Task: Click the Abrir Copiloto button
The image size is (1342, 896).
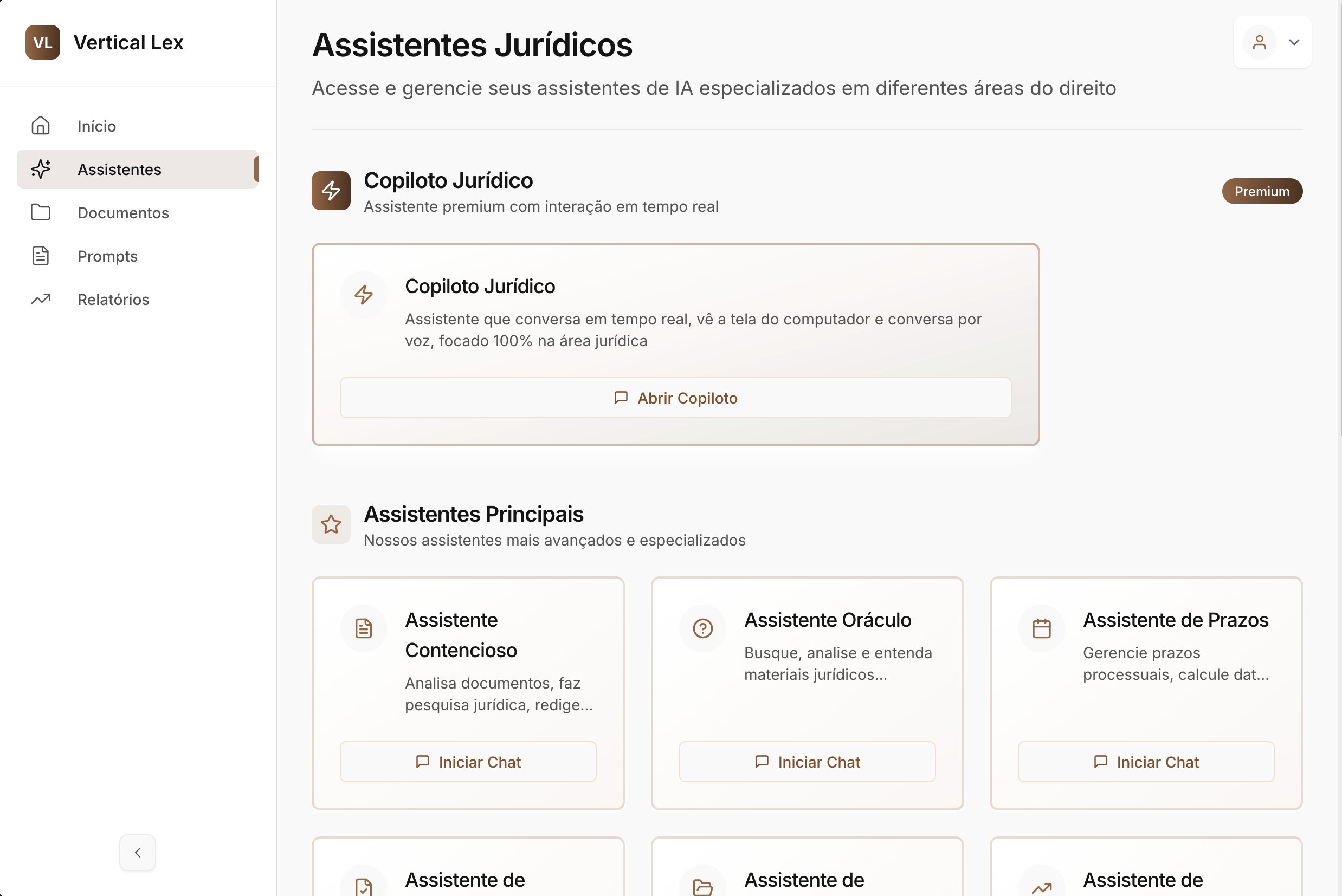Action: [675, 398]
